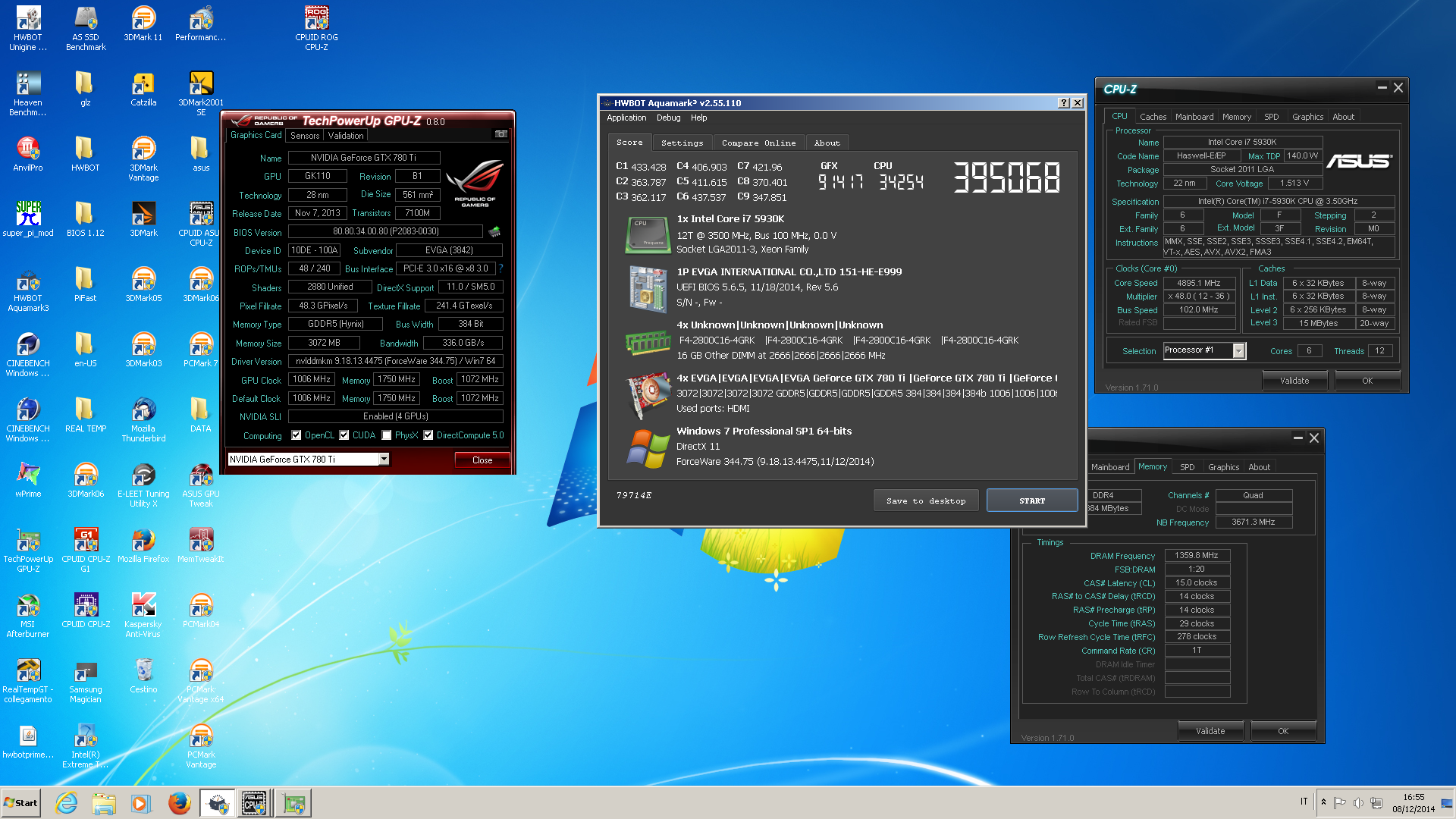Open Internet Explorer from the taskbar
This screenshot has width=1456, height=819.
coord(67,803)
